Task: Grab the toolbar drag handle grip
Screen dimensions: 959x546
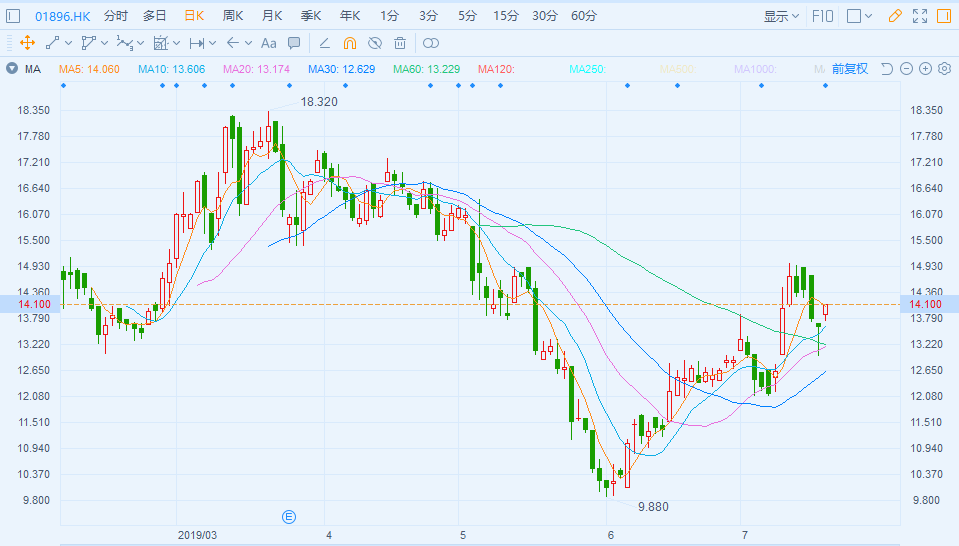Action: pyautogui.click(x=9, y=43)
